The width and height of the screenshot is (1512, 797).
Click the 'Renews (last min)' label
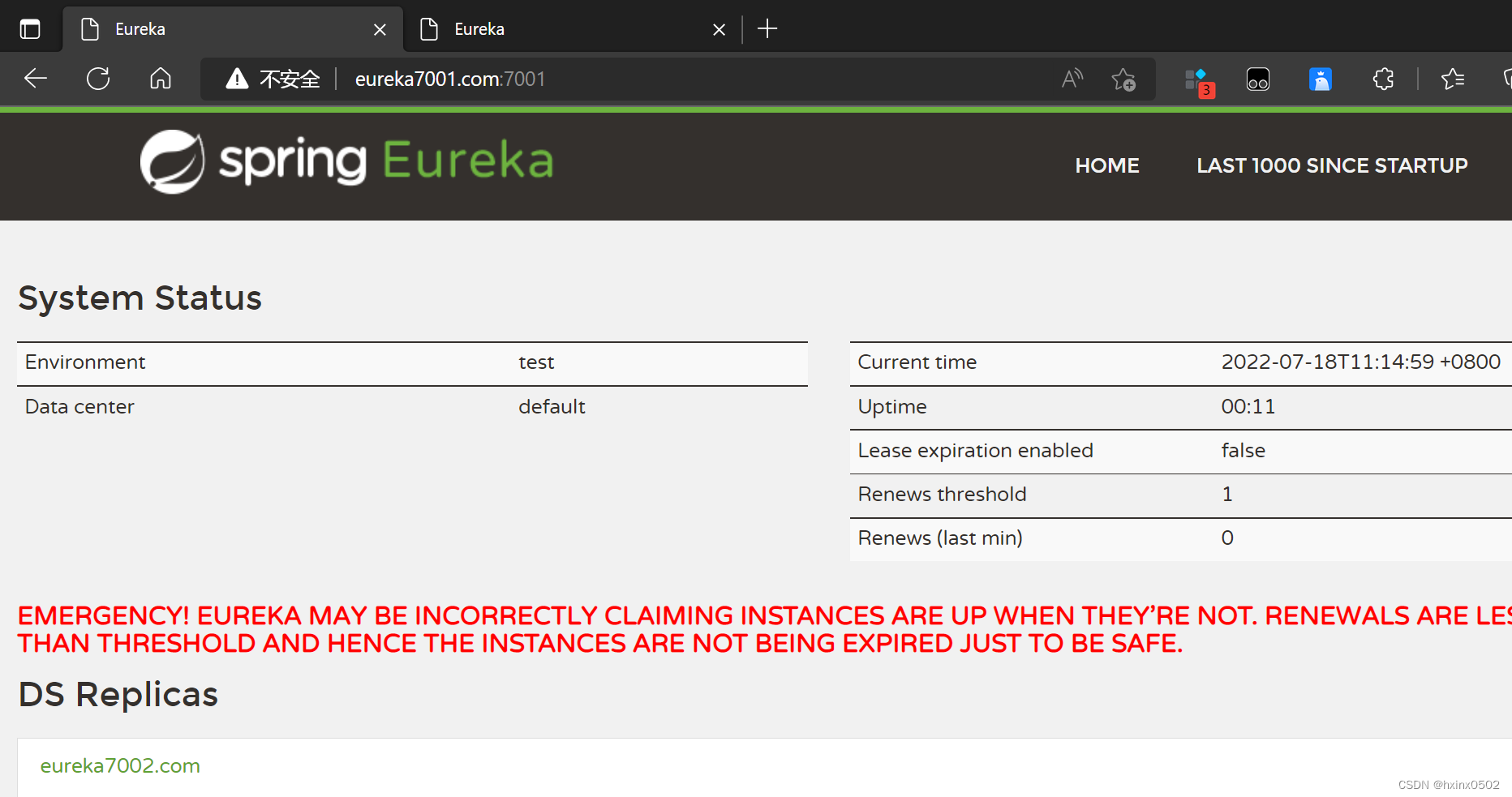pos(940,538)
